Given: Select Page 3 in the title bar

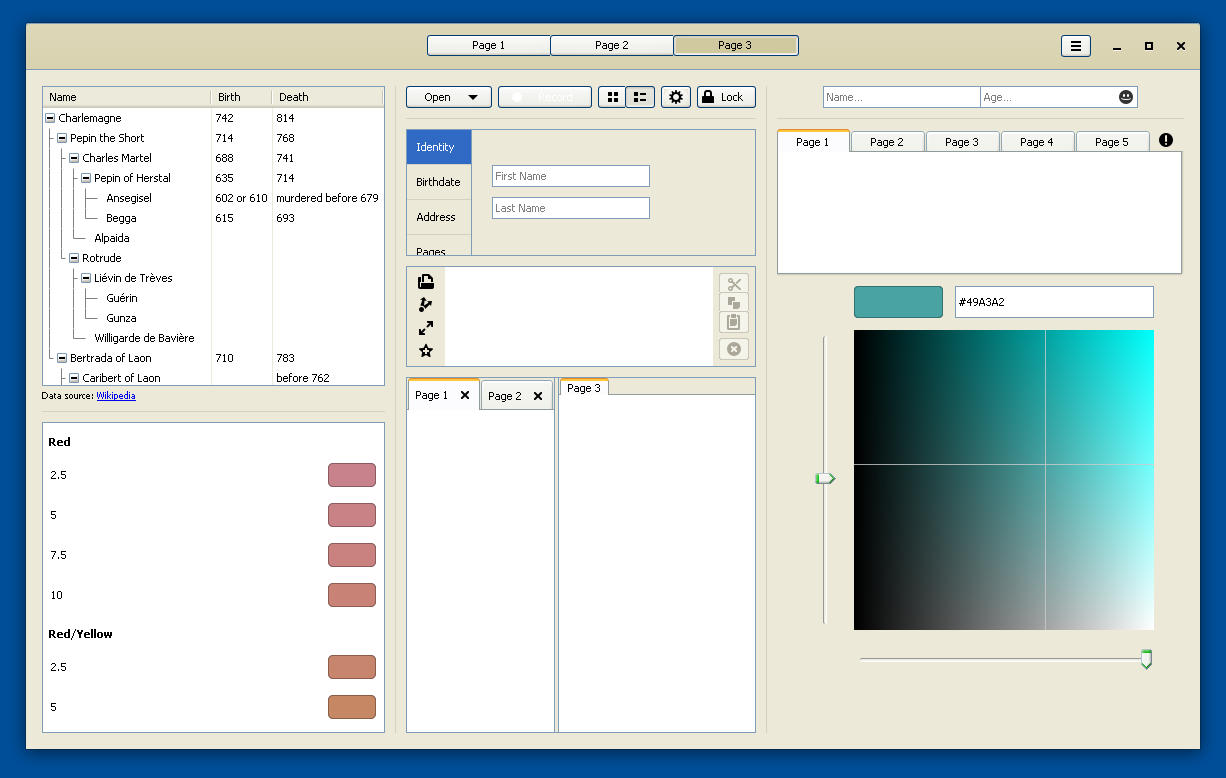Looking at the screenshot, I should pos(736,45).
